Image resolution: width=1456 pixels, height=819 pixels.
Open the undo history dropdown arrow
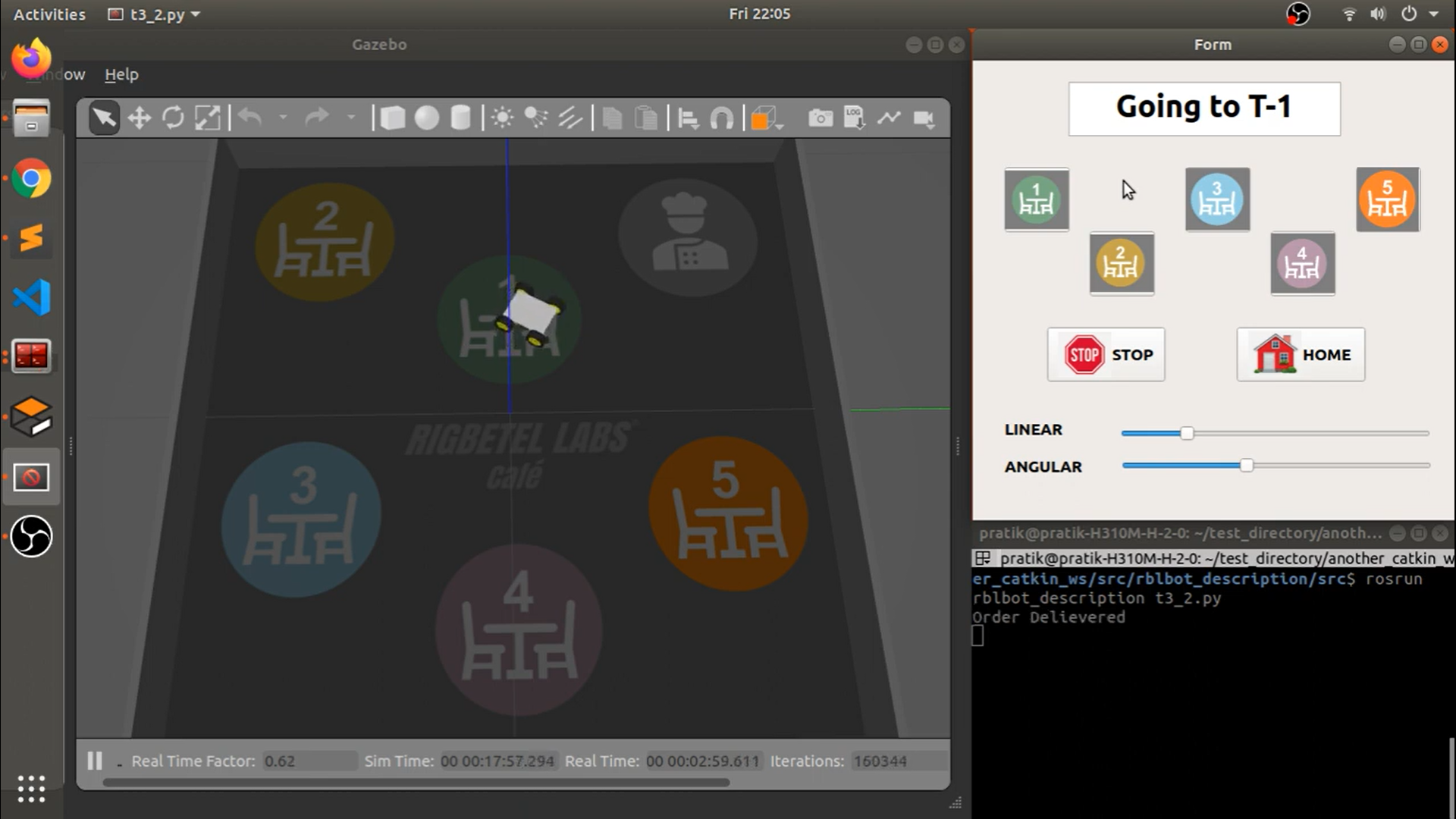[283, 118]
